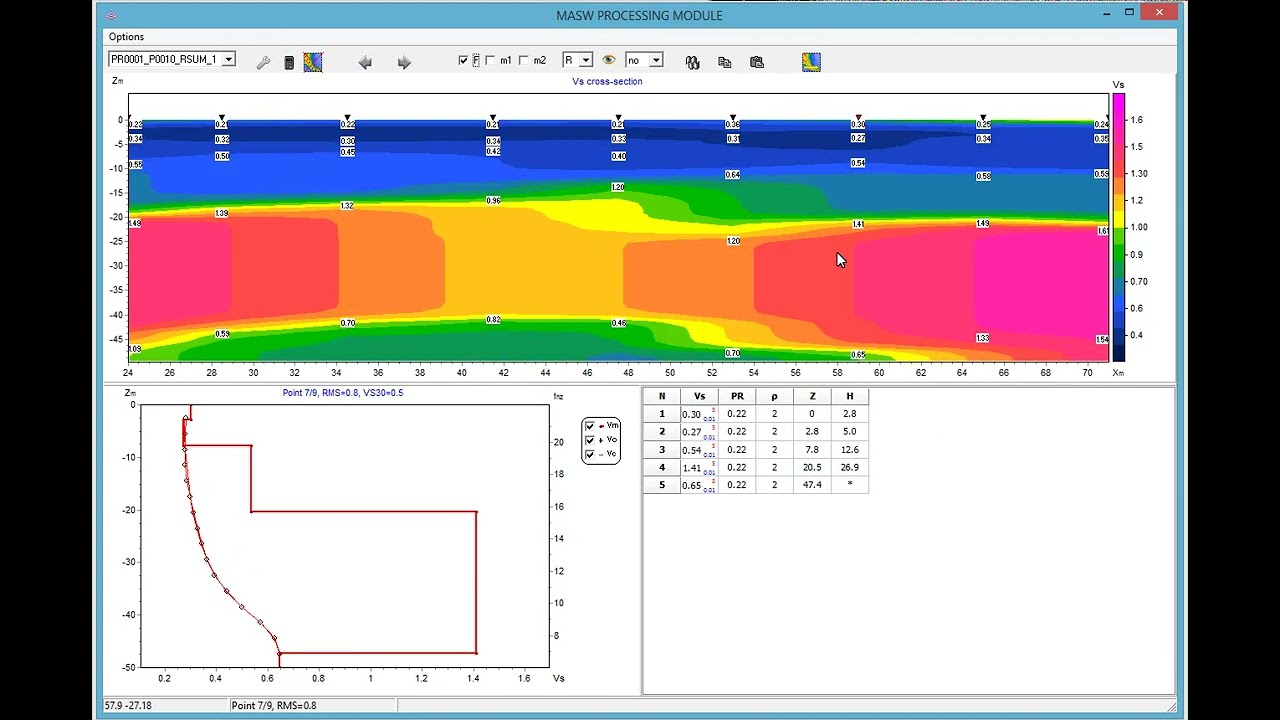Click Vs value 0.27 in layer 2
This screenshot has width=1280, height=720.
692,432
